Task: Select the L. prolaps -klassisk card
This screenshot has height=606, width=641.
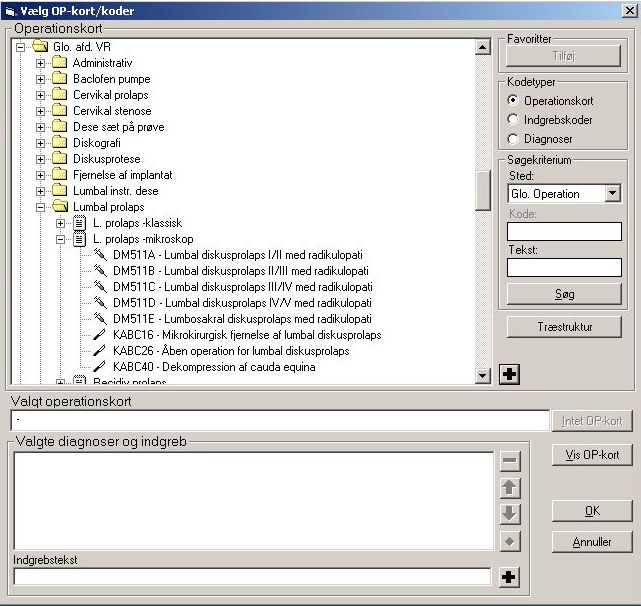Action: point(137,223)
